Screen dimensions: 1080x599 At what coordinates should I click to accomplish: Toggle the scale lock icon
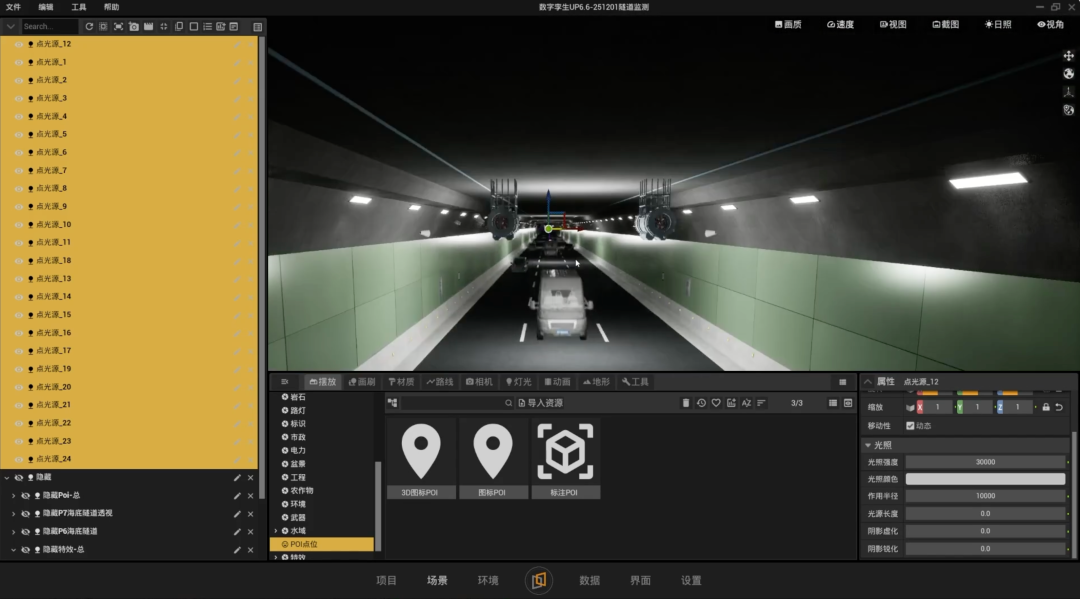coord(1046,407)
